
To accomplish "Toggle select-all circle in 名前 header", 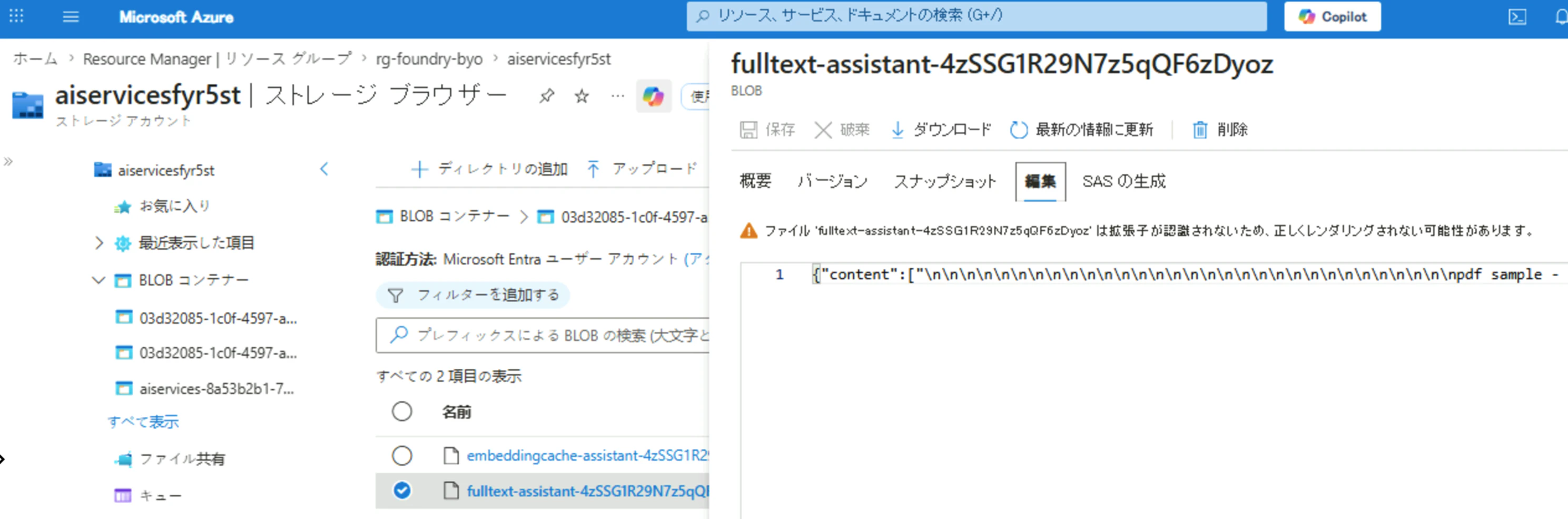I will (x=402, y=411).
